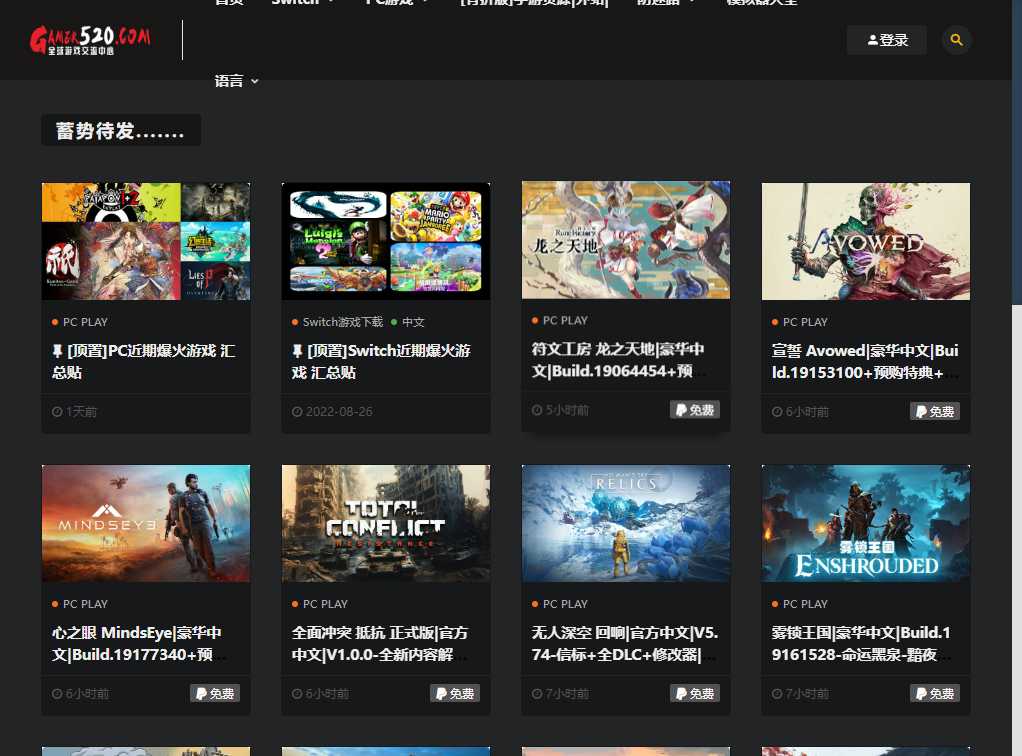Open the 雾锁王国 Enshrouded post title
The height and width of the screenshot is (756, 1022).
[864, 643]
